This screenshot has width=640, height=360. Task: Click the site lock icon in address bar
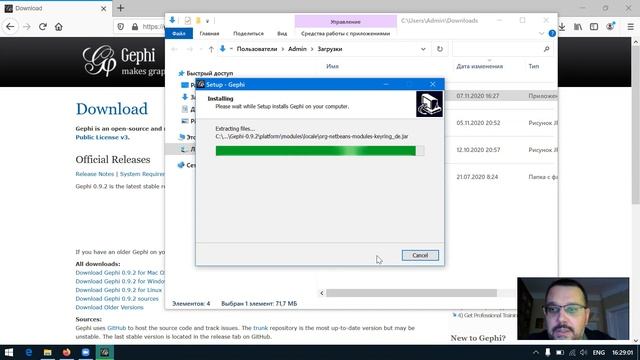click(x=135, y=27)
